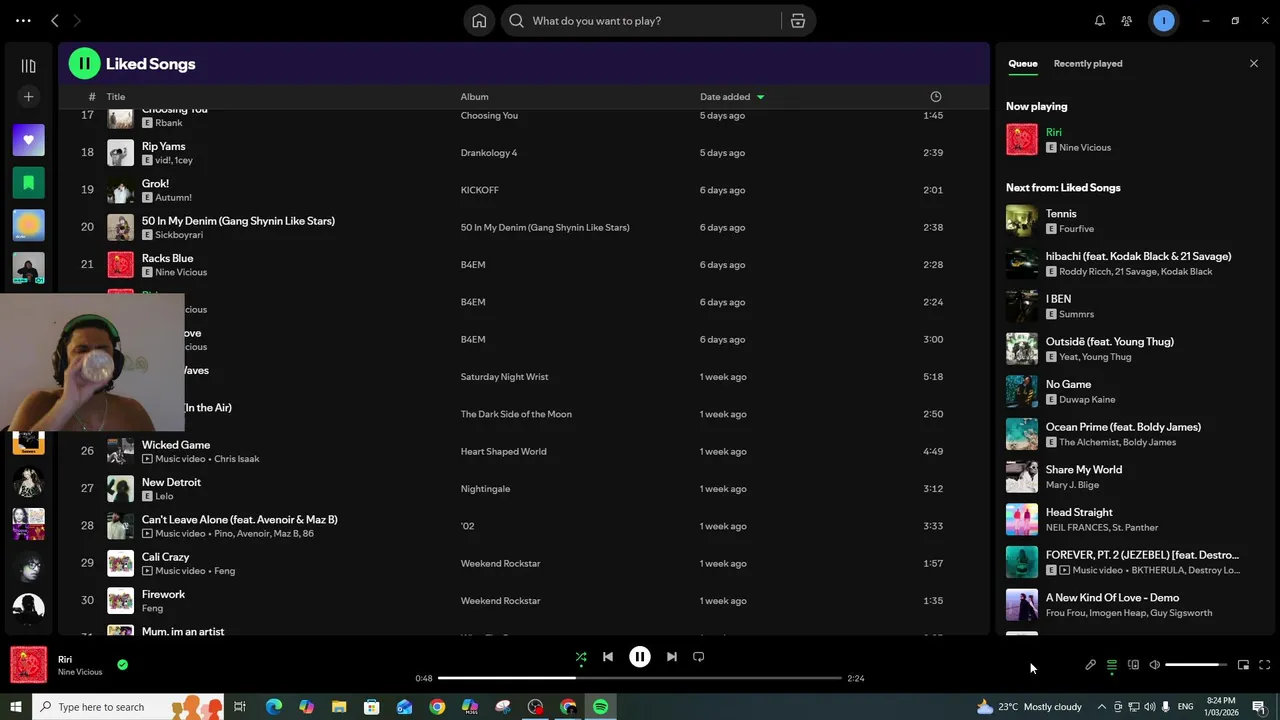Open the Windows Start menu

(x=15, y=707)
